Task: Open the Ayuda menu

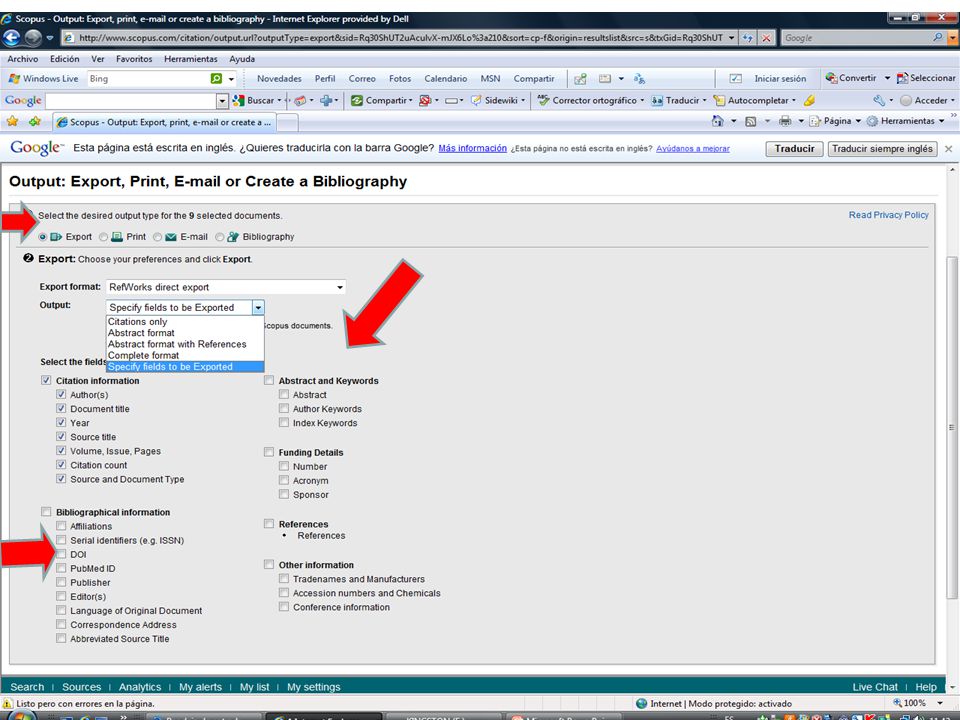Action: click(x=242, y=59)
